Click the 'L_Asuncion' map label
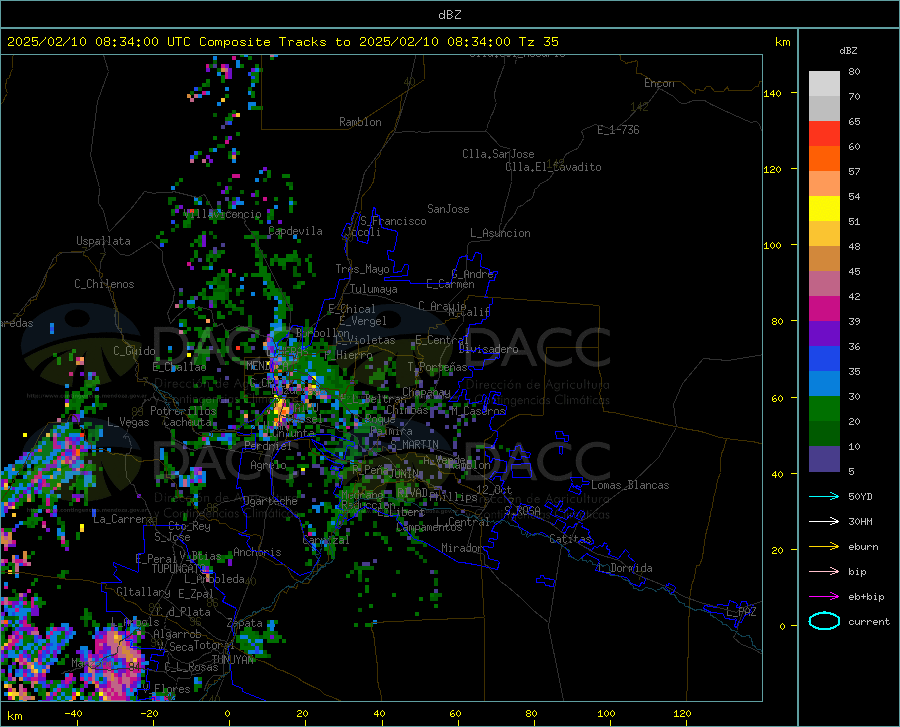Image resolution: width=900 pixels, height=727 pixels. click(500, 233)
